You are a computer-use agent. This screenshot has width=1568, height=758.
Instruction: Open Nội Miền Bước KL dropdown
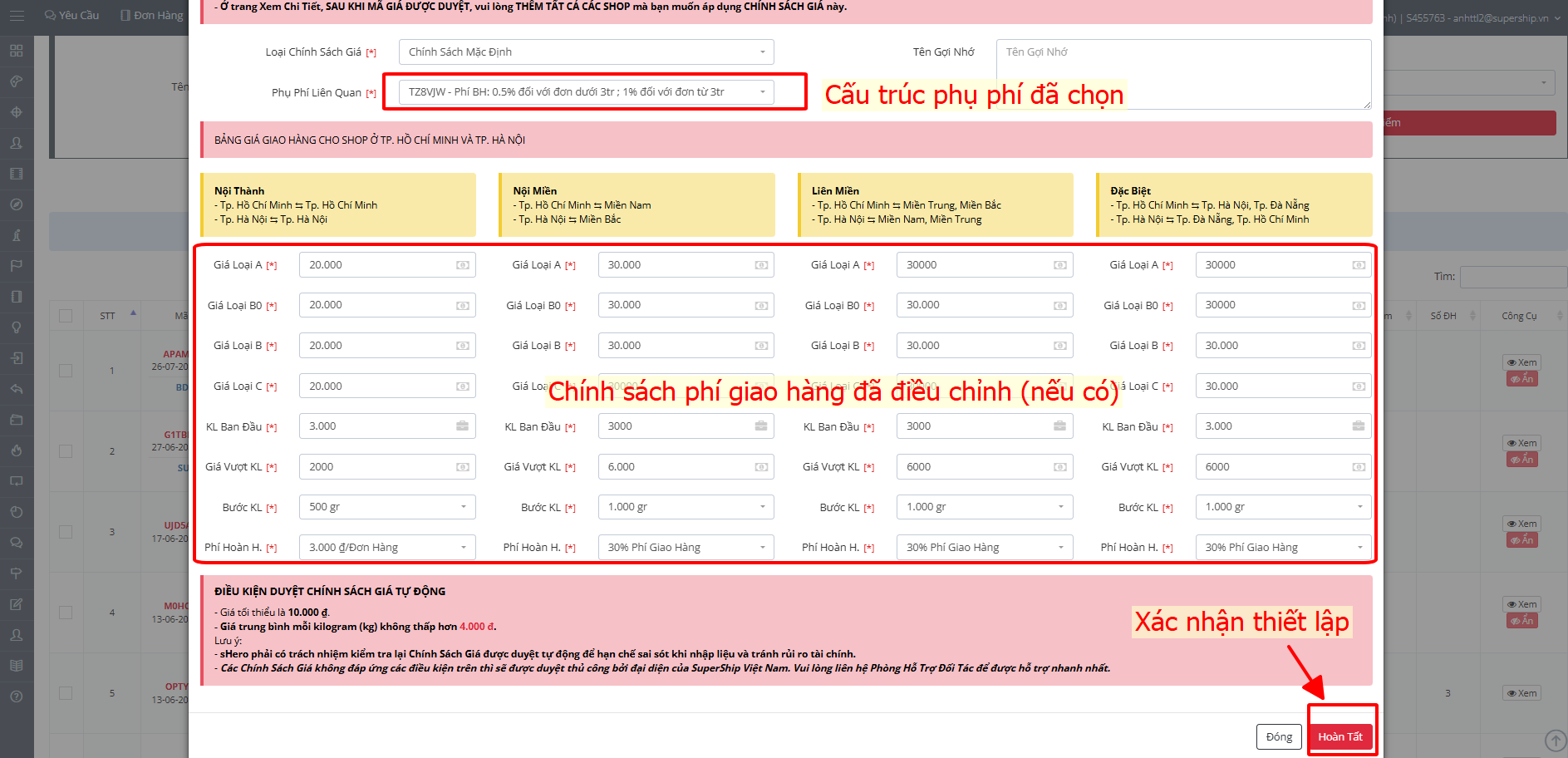686,507
